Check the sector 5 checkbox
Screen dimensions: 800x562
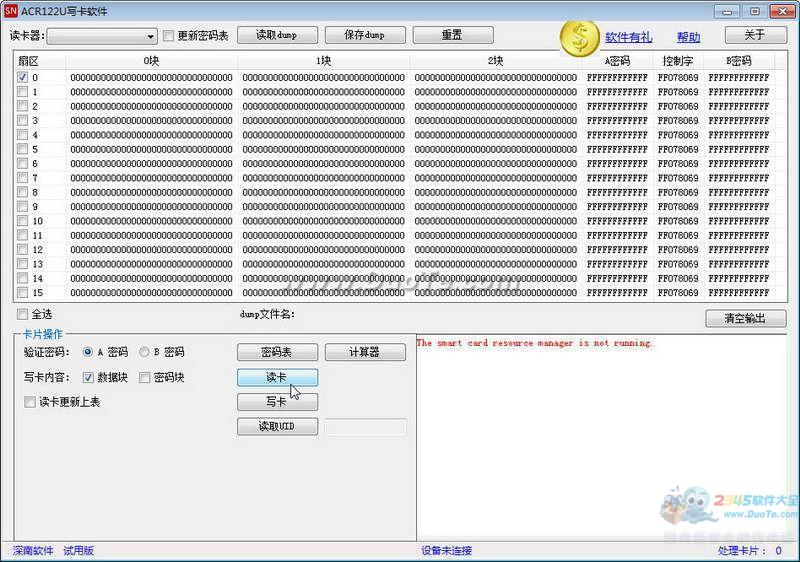tap(22, 148)
